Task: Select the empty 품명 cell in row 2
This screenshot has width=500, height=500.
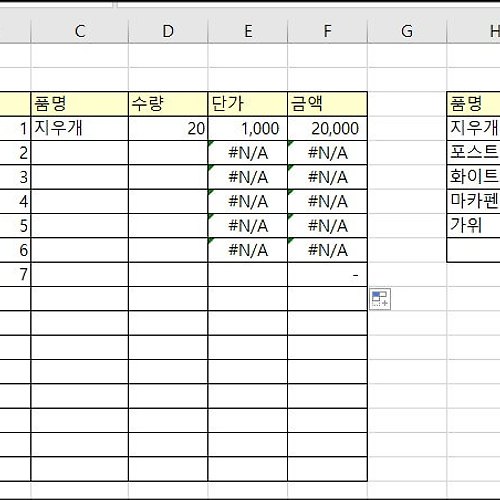Action: (80, 153)
